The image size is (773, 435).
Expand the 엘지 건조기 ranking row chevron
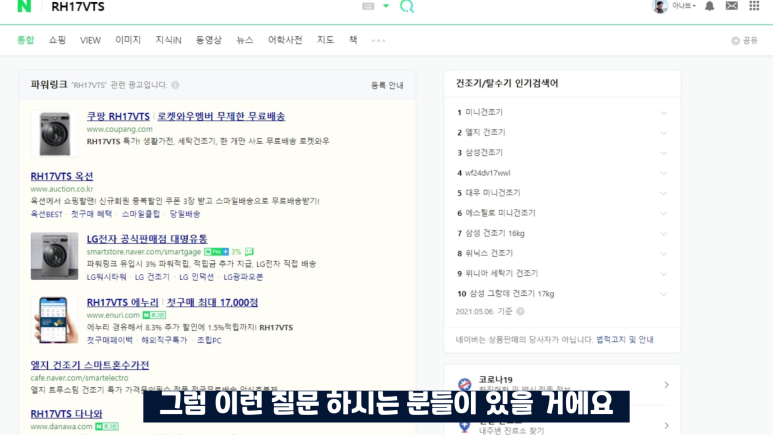tap(664, 133)
